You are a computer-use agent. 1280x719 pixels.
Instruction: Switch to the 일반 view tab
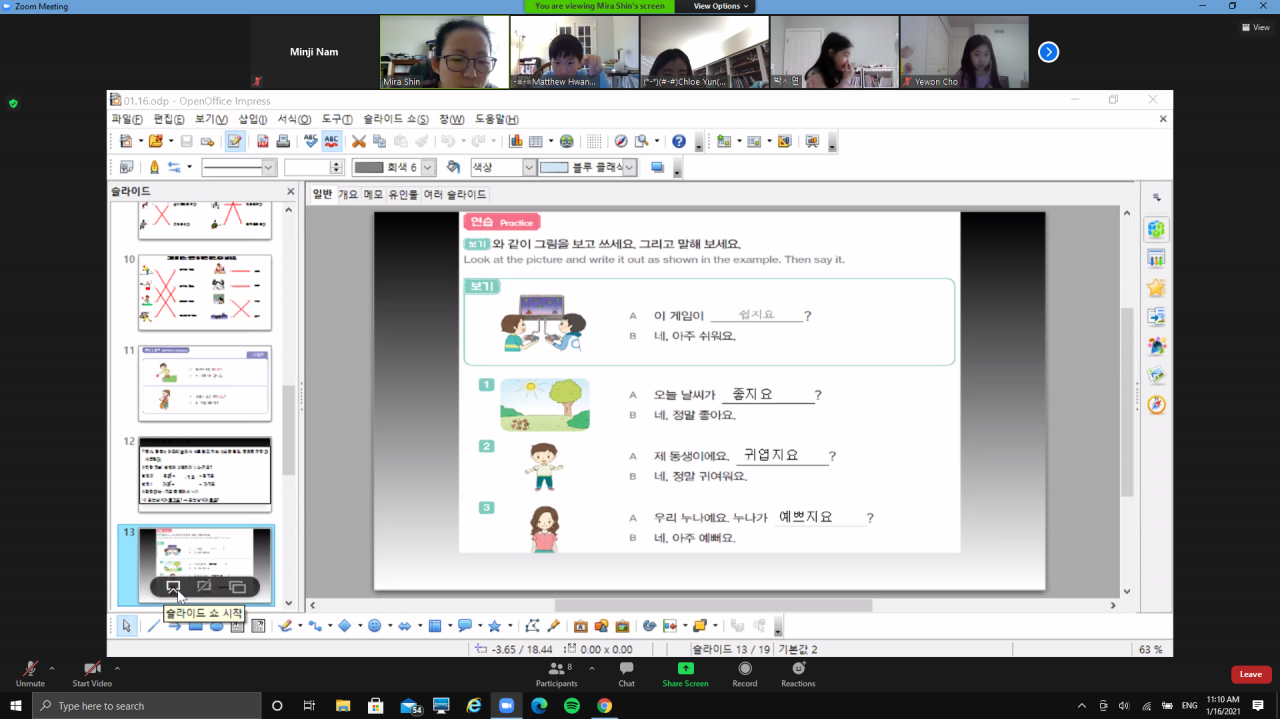322,194
